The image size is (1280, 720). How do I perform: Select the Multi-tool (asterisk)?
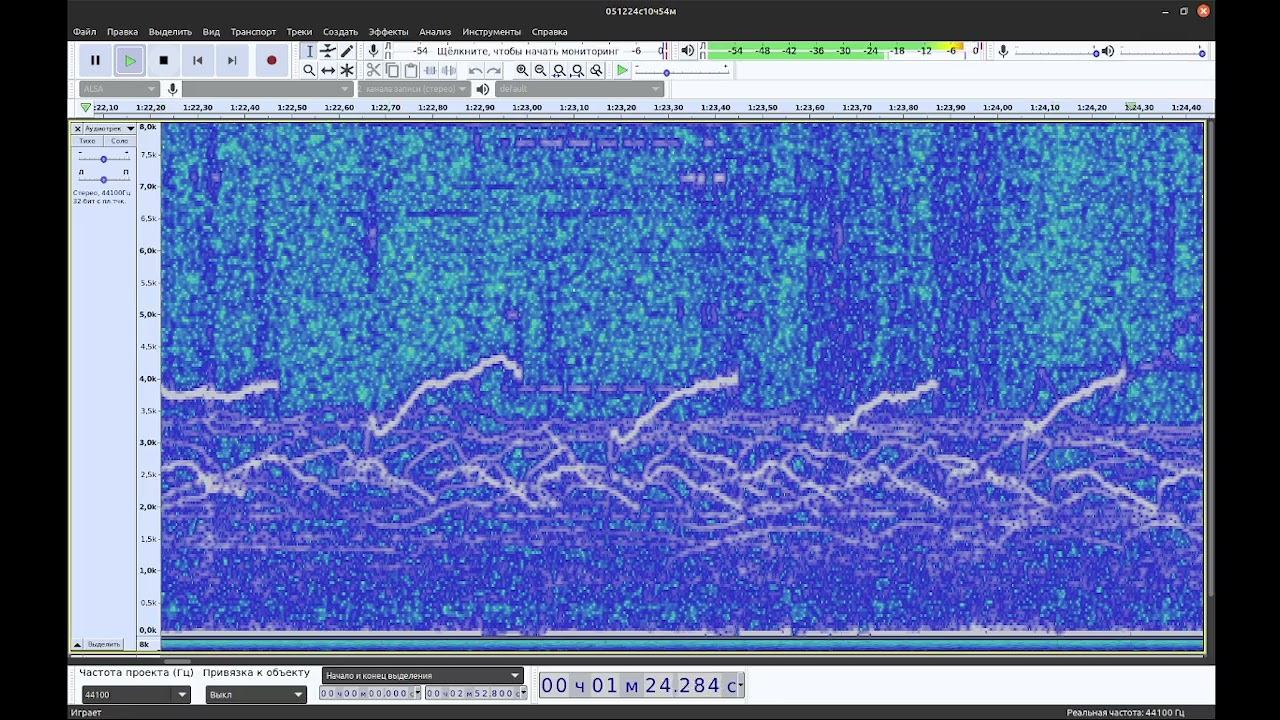point(347,70)
